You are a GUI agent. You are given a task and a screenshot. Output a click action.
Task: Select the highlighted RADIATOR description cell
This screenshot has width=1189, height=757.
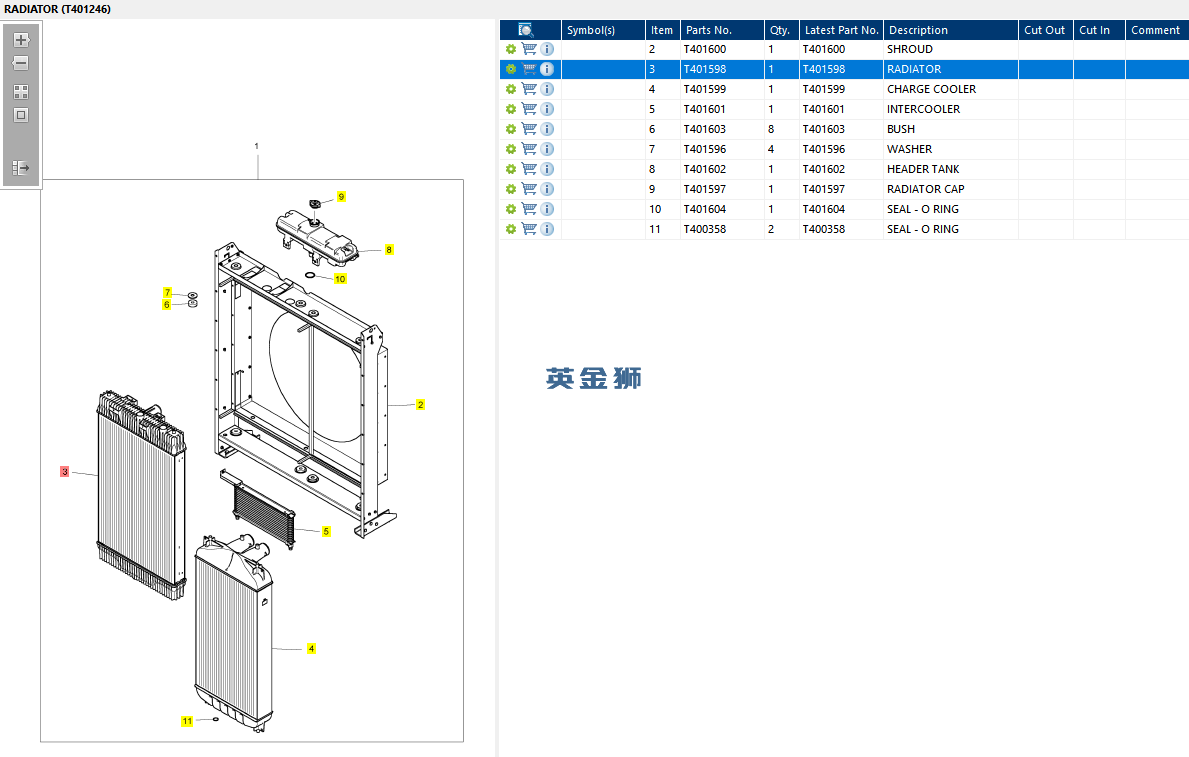pyautogui.click(x=951, y=69)
